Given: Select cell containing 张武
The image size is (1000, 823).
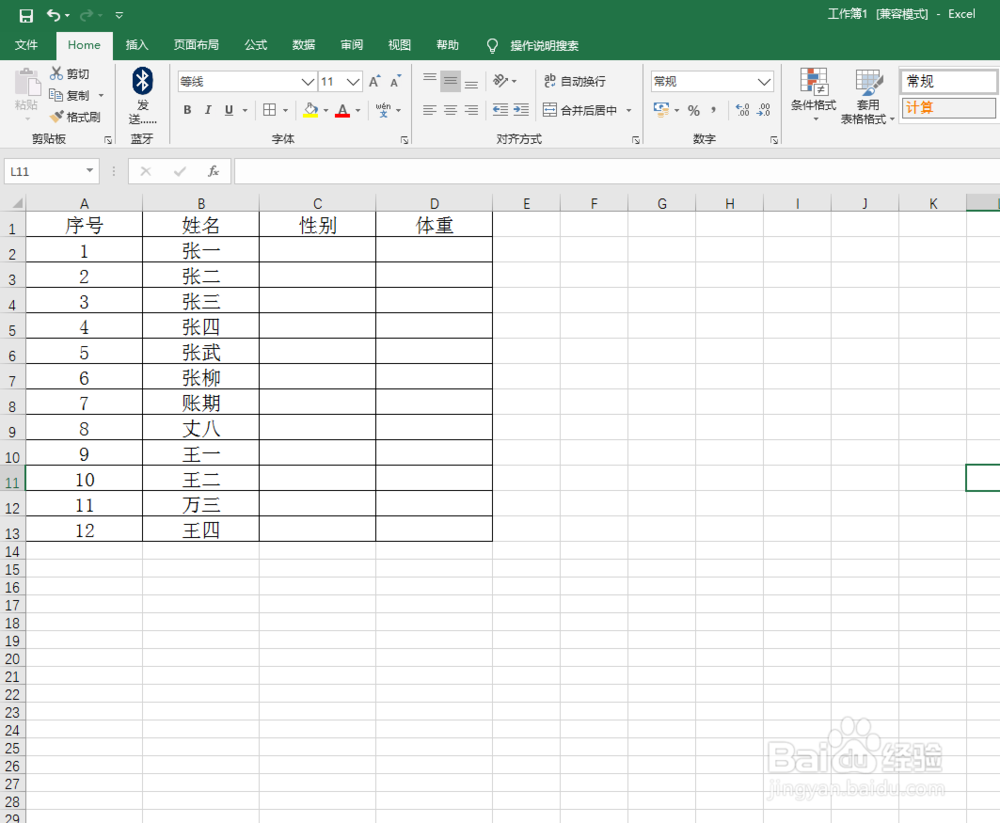Looking at the screenshot, I should (201, 352).
